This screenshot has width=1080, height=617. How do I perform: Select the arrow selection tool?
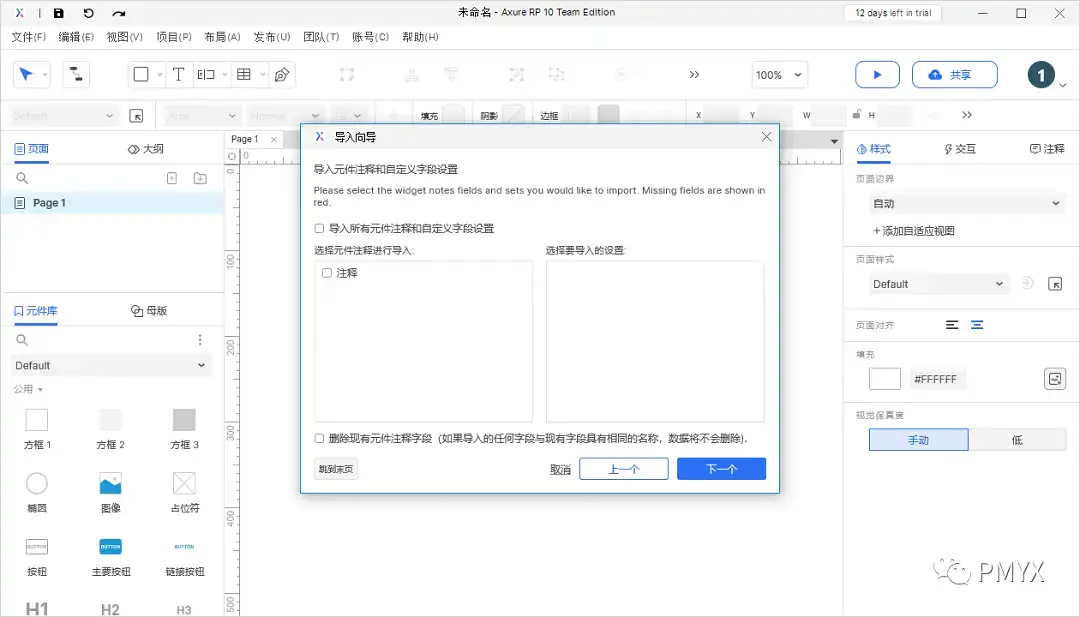click(x=27, y=74)
